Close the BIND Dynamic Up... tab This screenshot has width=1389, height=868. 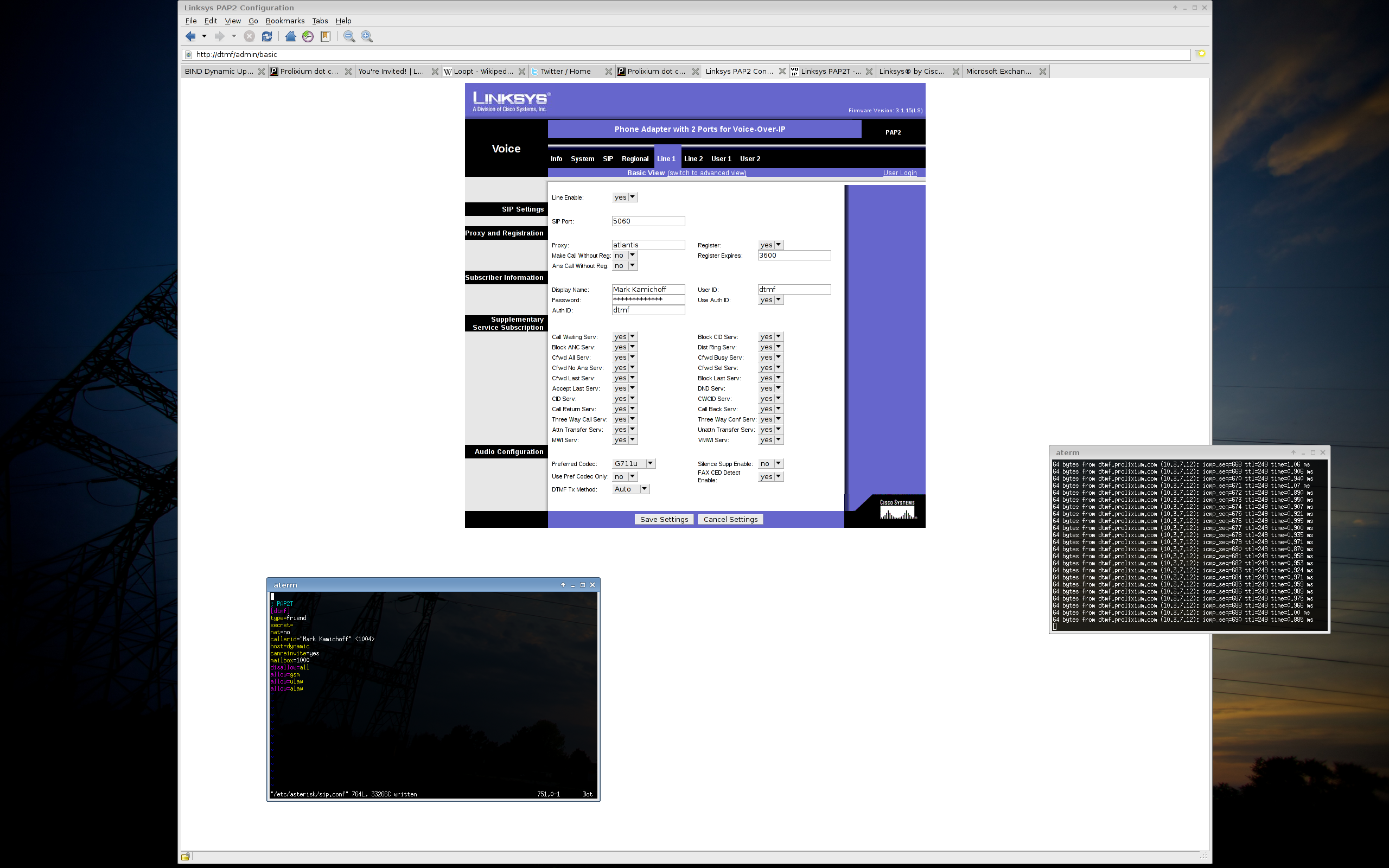point(261,71)
